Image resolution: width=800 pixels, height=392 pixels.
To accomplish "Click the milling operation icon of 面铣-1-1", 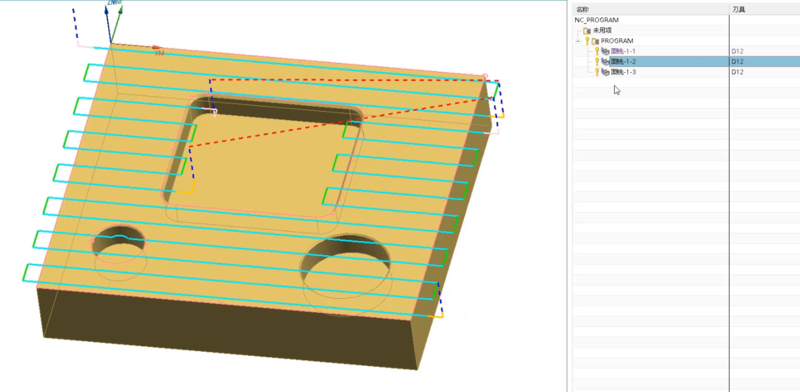I will pos(606,51).
